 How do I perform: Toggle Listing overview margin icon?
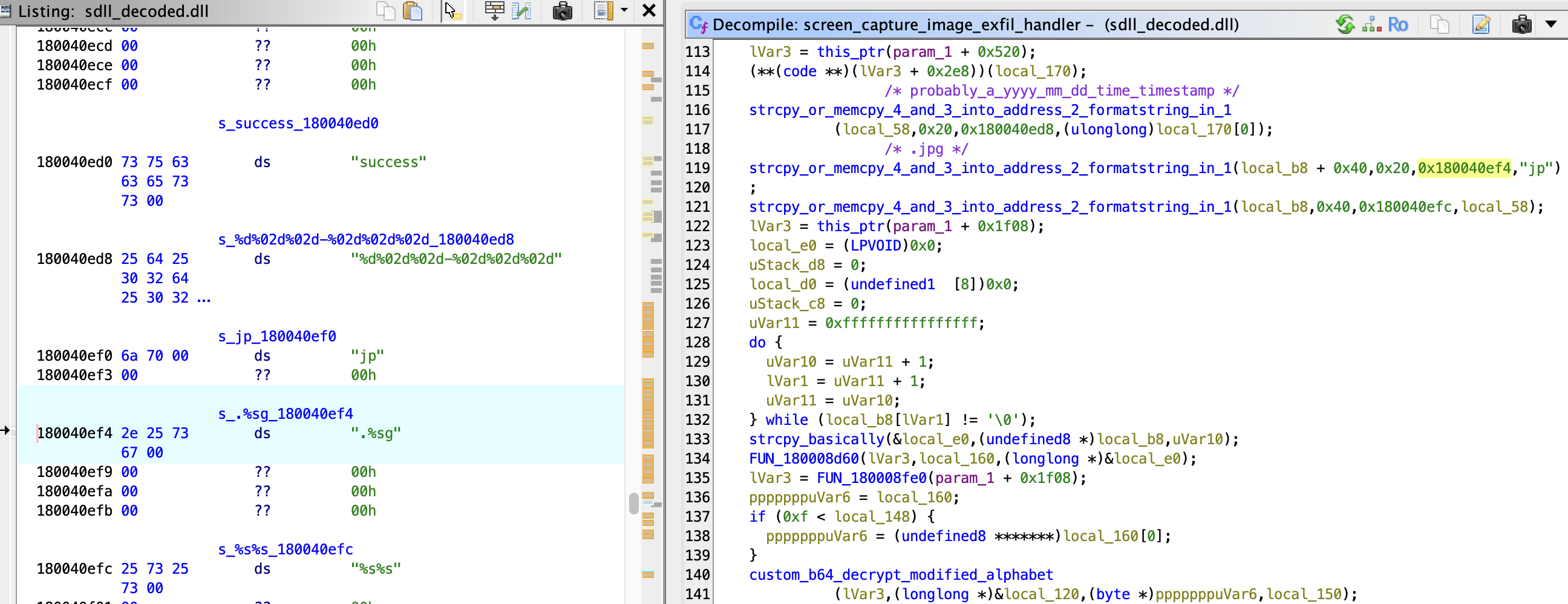603,11
